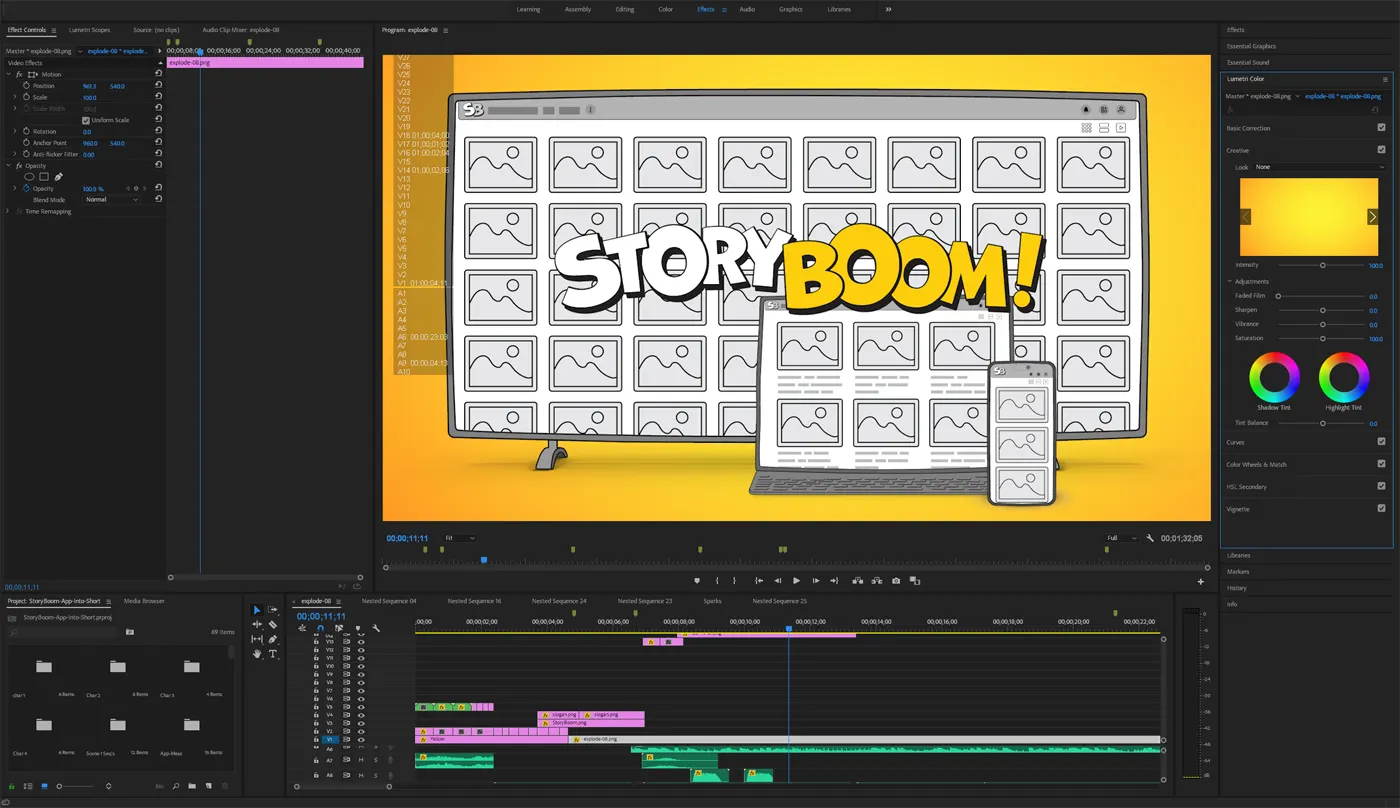Open workspace overflow chevrons at top

[x=888, y=9]
